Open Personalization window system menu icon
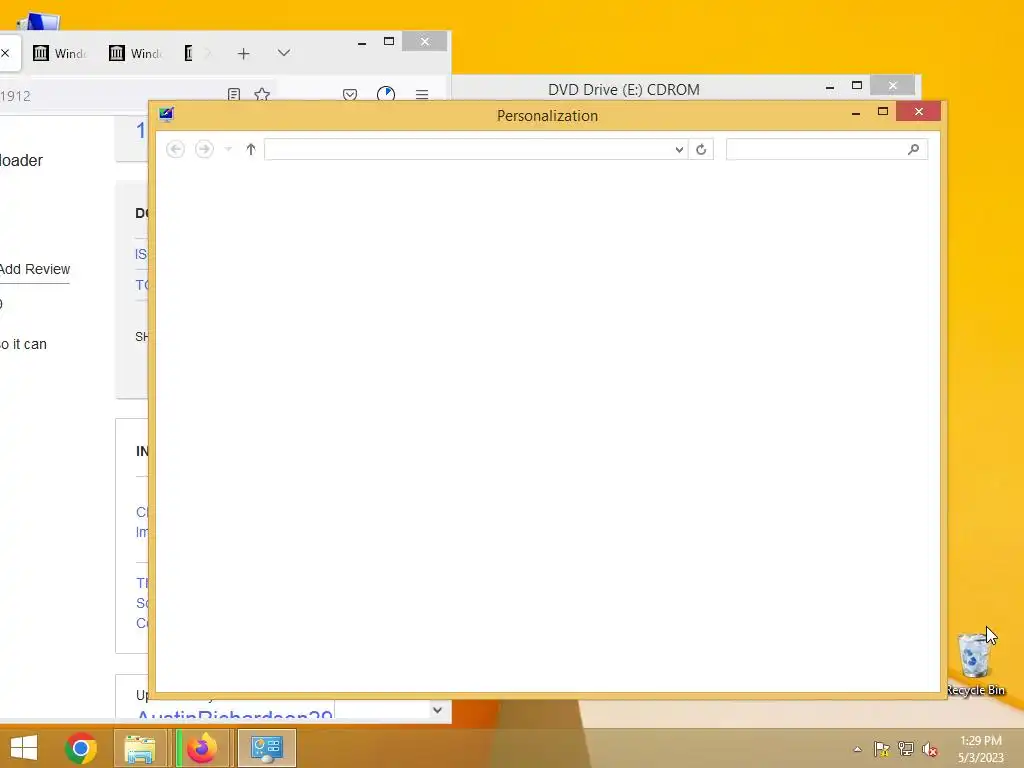This screenshot has height=768, width=1024. (x=167, y=115)
